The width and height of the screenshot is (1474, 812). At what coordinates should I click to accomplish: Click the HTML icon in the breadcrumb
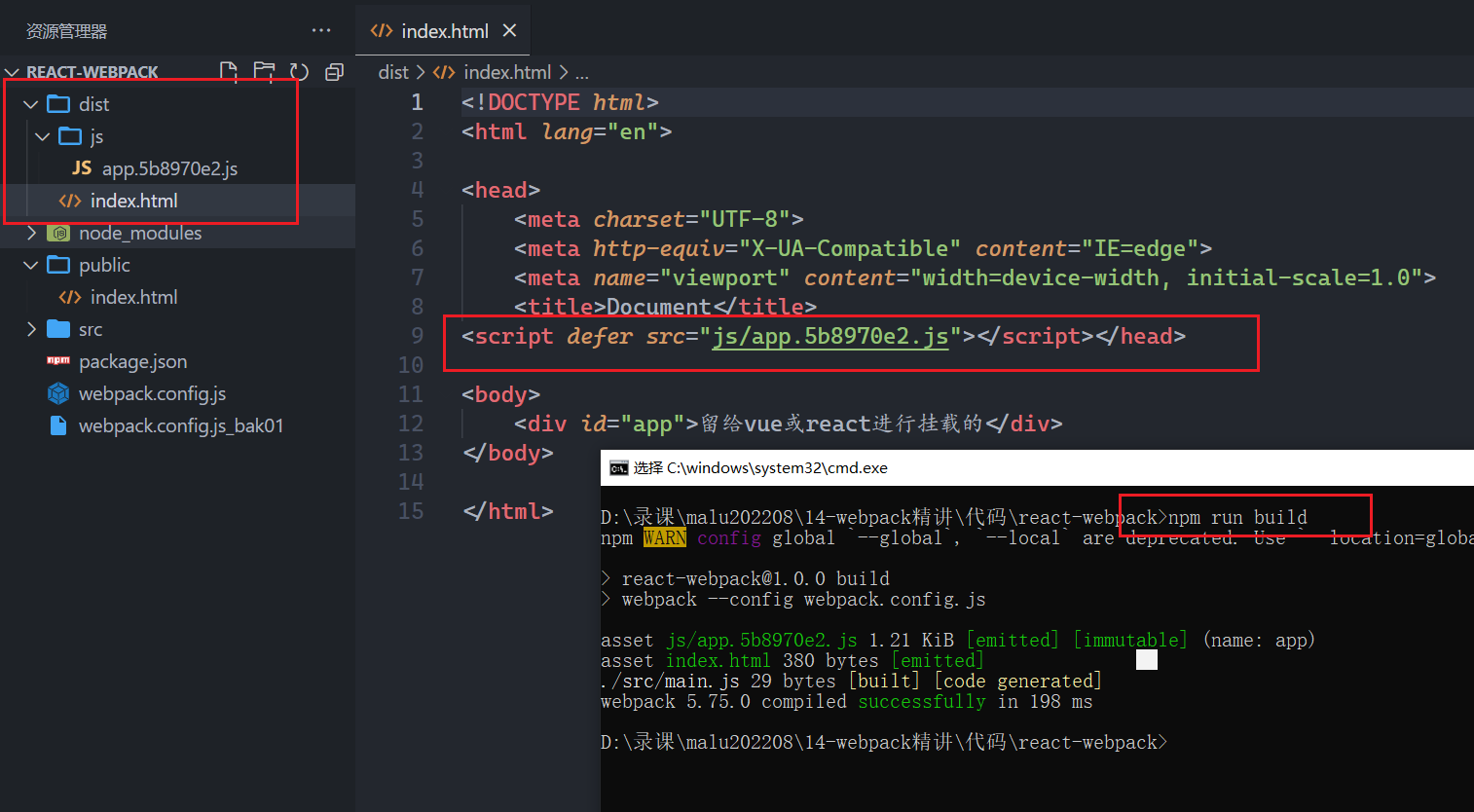click(x=444, y=72)
